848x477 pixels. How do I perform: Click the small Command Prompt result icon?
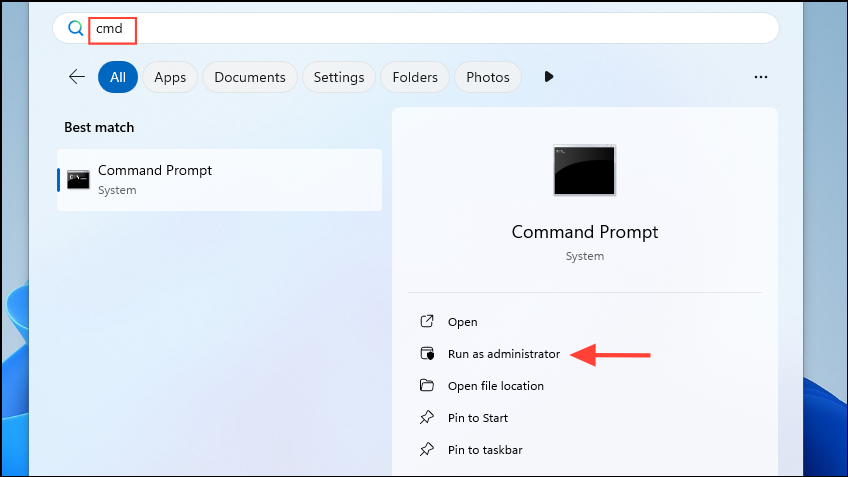pyautogui.click(x=78, y=180)
